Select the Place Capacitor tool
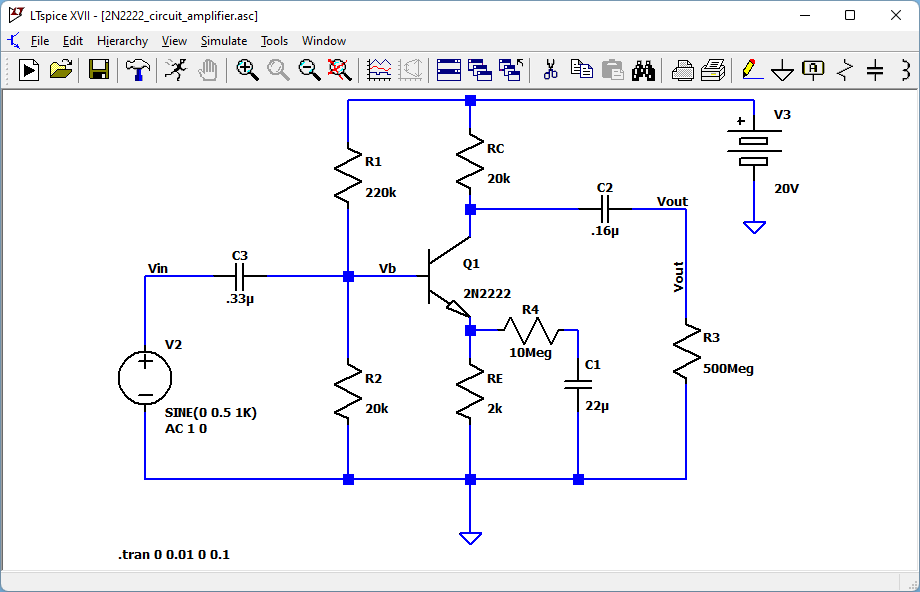 (875, 70)
